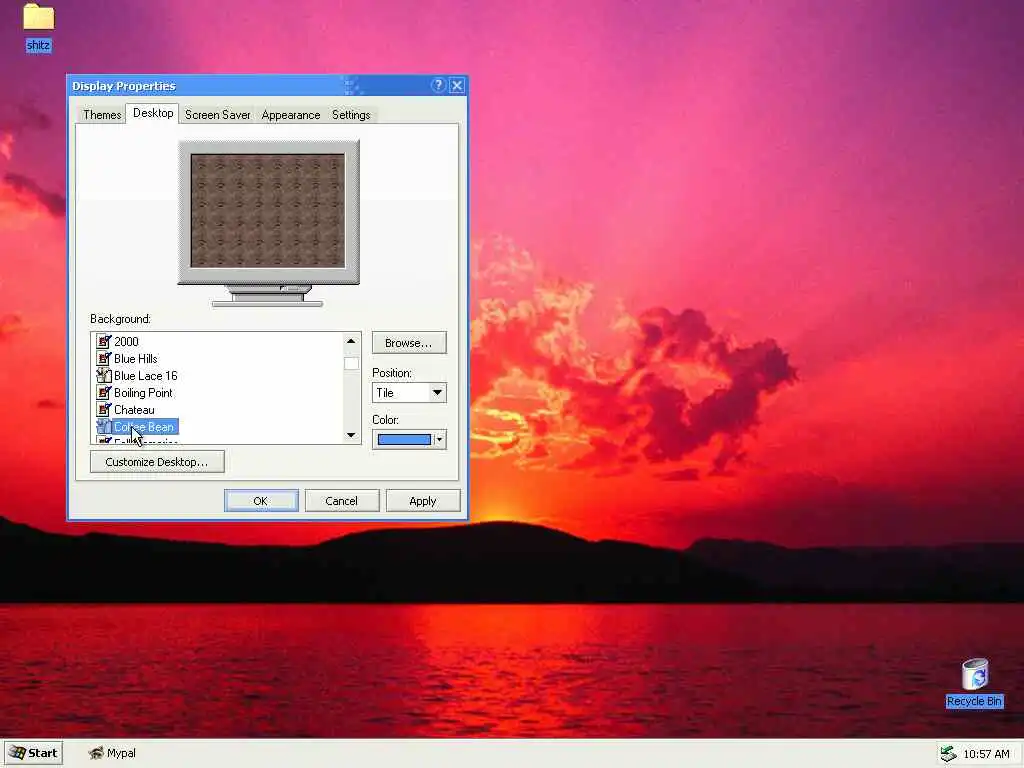Select the 2000 background entry

point(126,341)
